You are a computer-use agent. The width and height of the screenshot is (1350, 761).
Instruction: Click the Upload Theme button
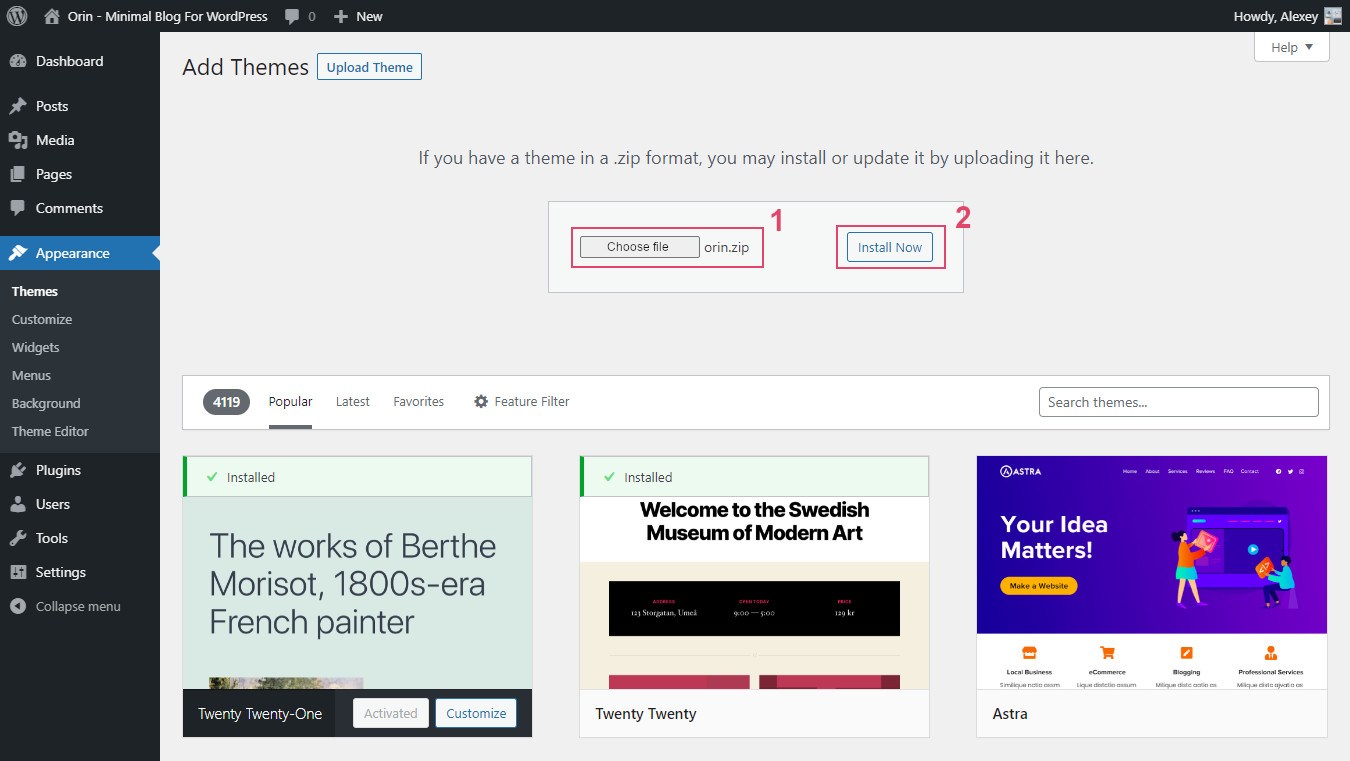click(369, 66)
